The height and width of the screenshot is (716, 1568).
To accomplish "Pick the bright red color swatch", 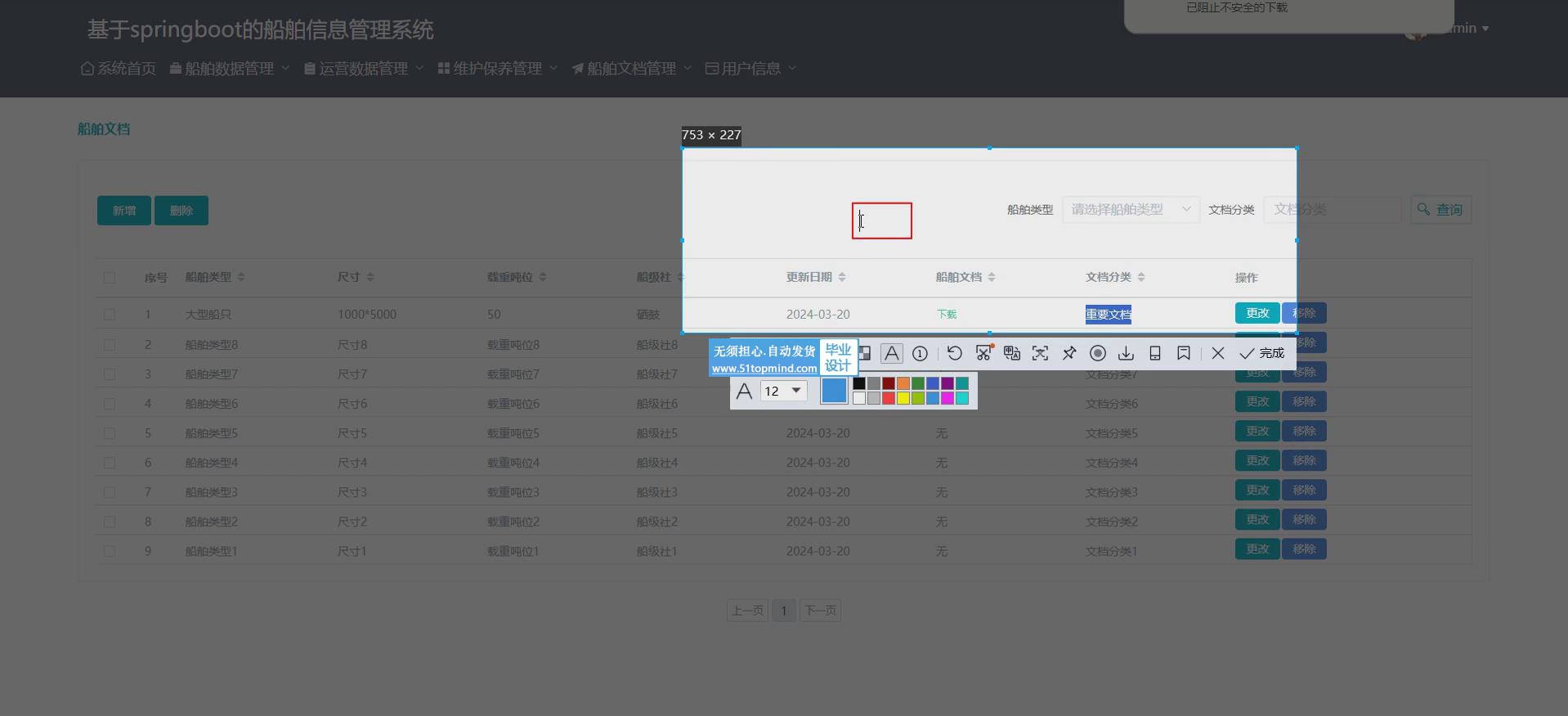I will tap(889, 398).
